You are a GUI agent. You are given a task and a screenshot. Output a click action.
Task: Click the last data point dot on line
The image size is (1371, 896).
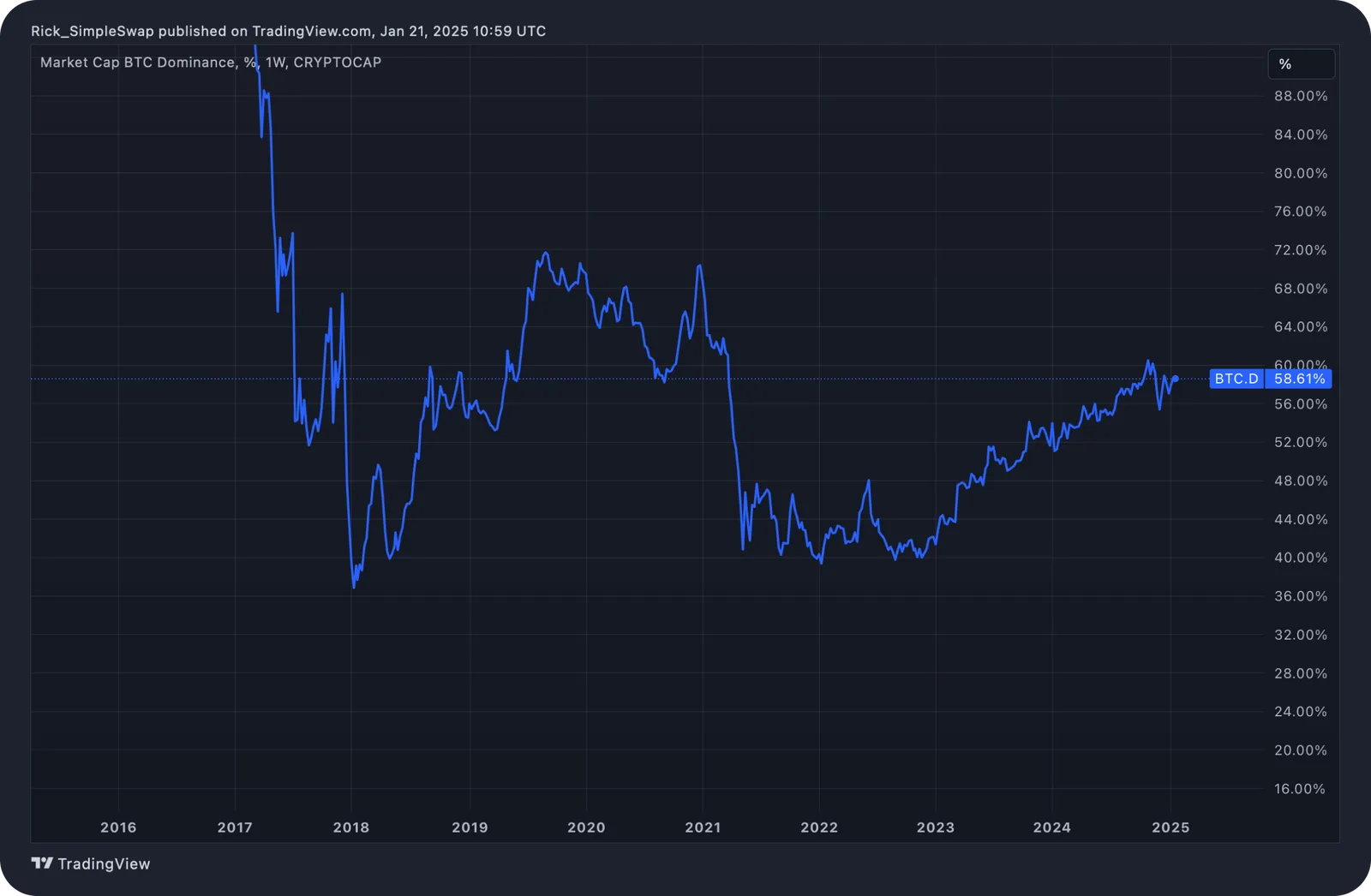[1176, 379]
